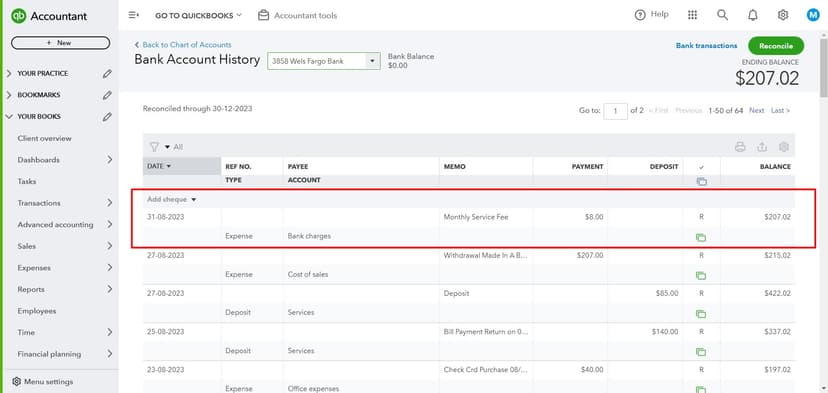
Task: Sort by reconcile status checkmark column
Action: 701,167
